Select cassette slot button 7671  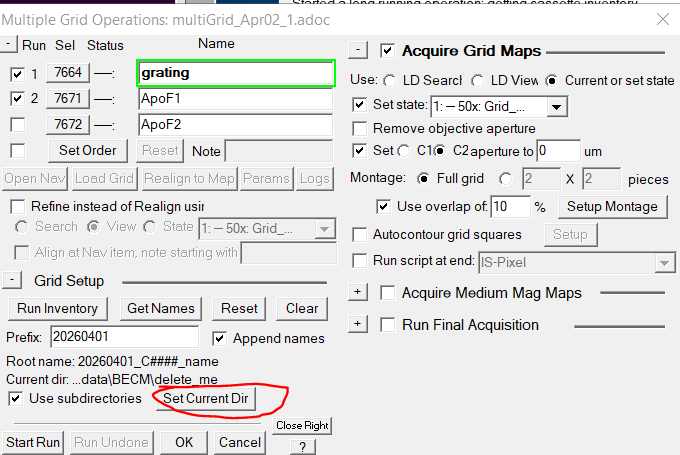tap(68, 98)
